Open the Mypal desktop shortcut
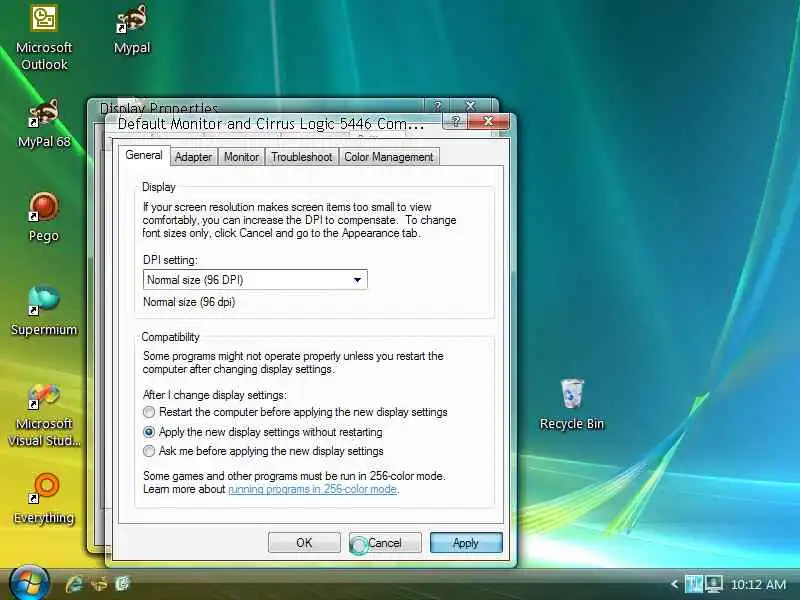The height and width of the screenshot is (600, 800). (132, 29)
